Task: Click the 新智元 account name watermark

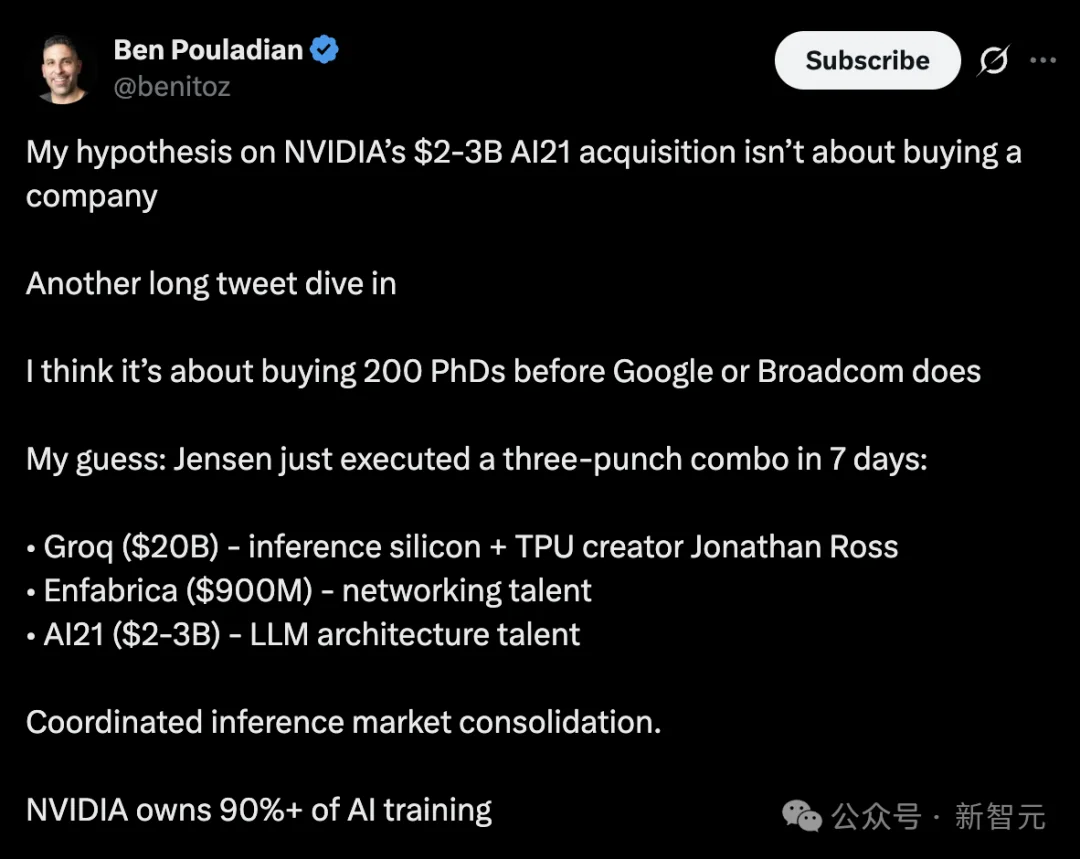Action: (x=1000, y=816)
